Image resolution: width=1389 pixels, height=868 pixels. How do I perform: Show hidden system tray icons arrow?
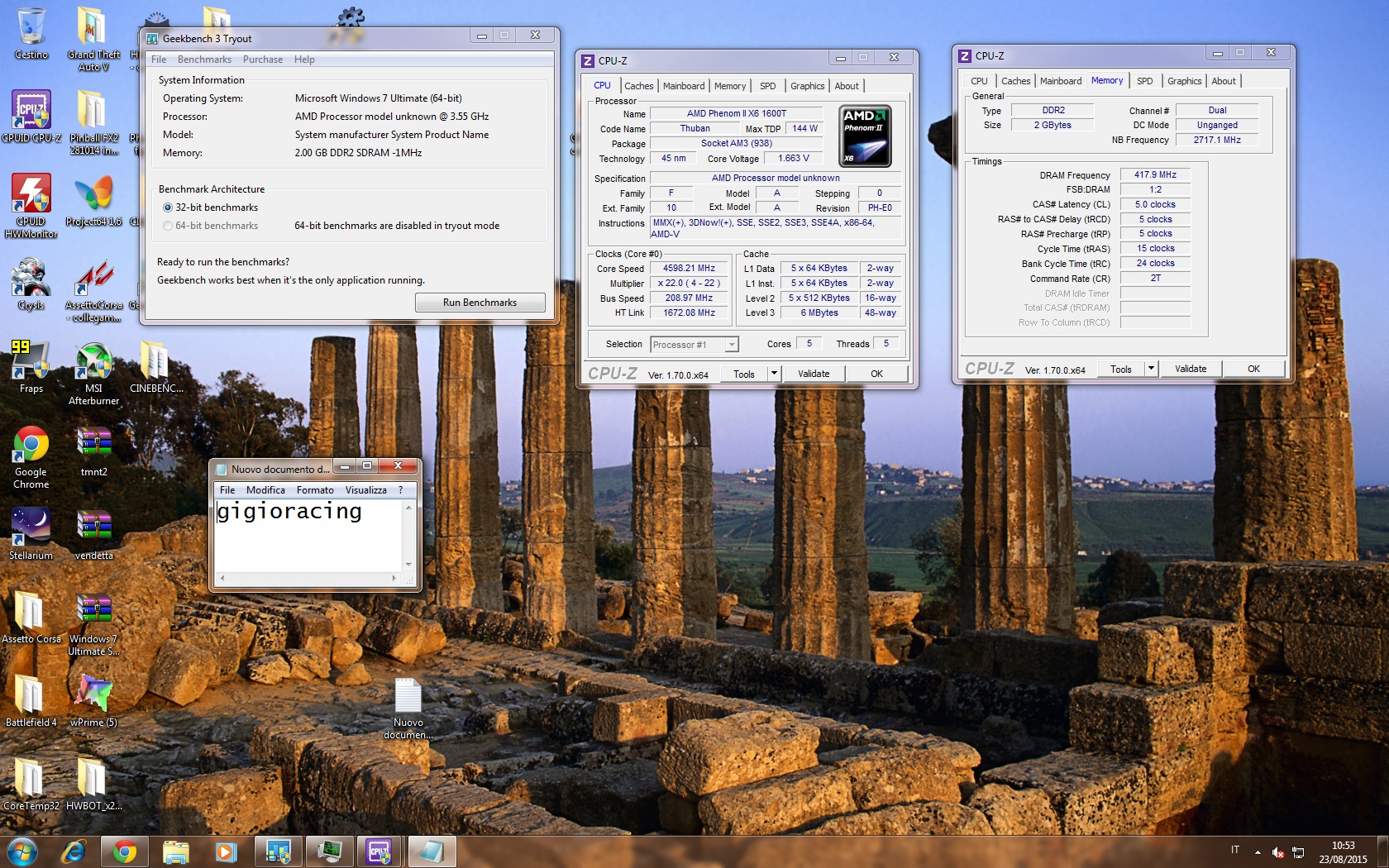[x=1258, y=852]
